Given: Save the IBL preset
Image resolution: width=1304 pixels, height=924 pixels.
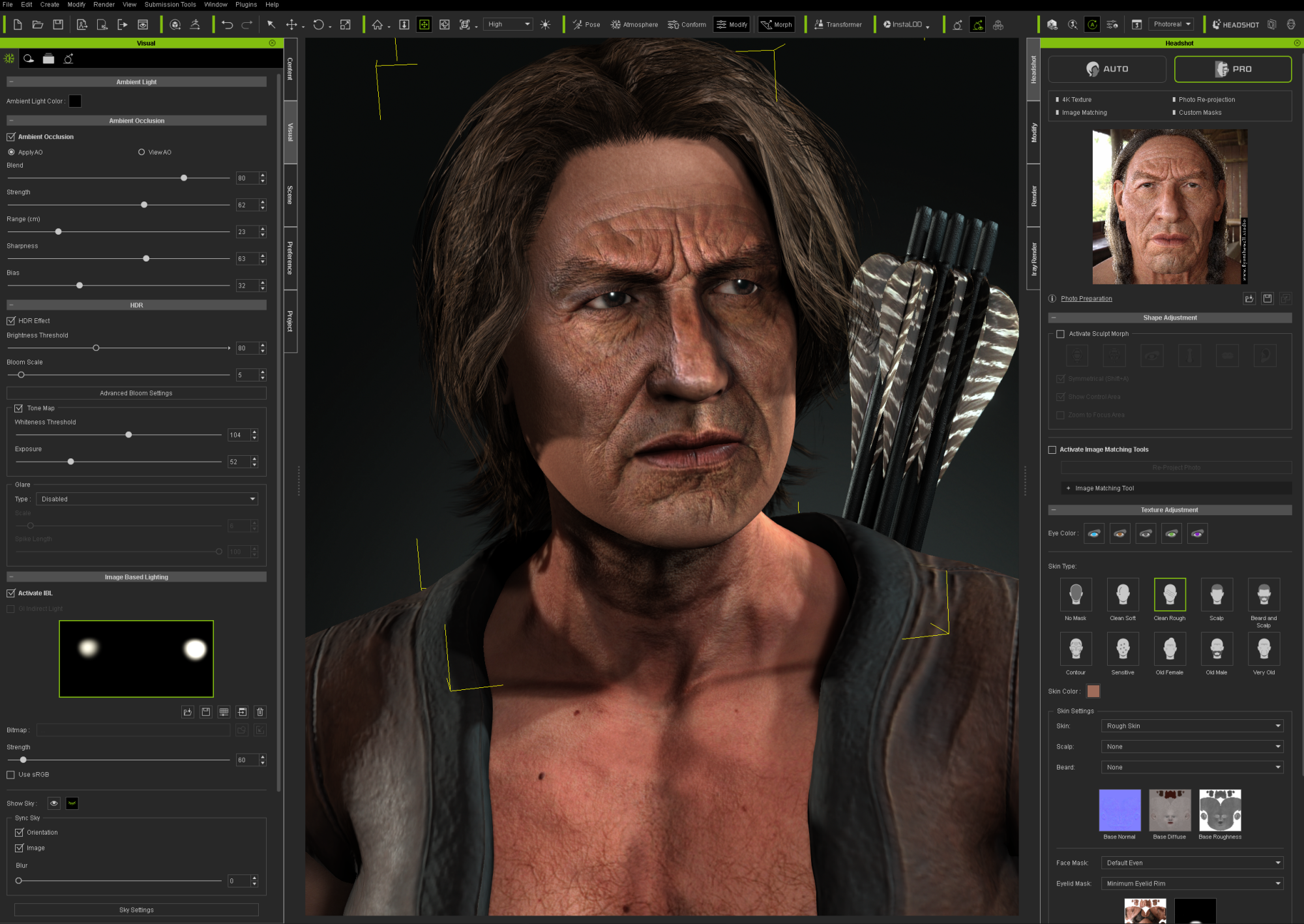Looking at the screenshot, I should coord(206,712).
